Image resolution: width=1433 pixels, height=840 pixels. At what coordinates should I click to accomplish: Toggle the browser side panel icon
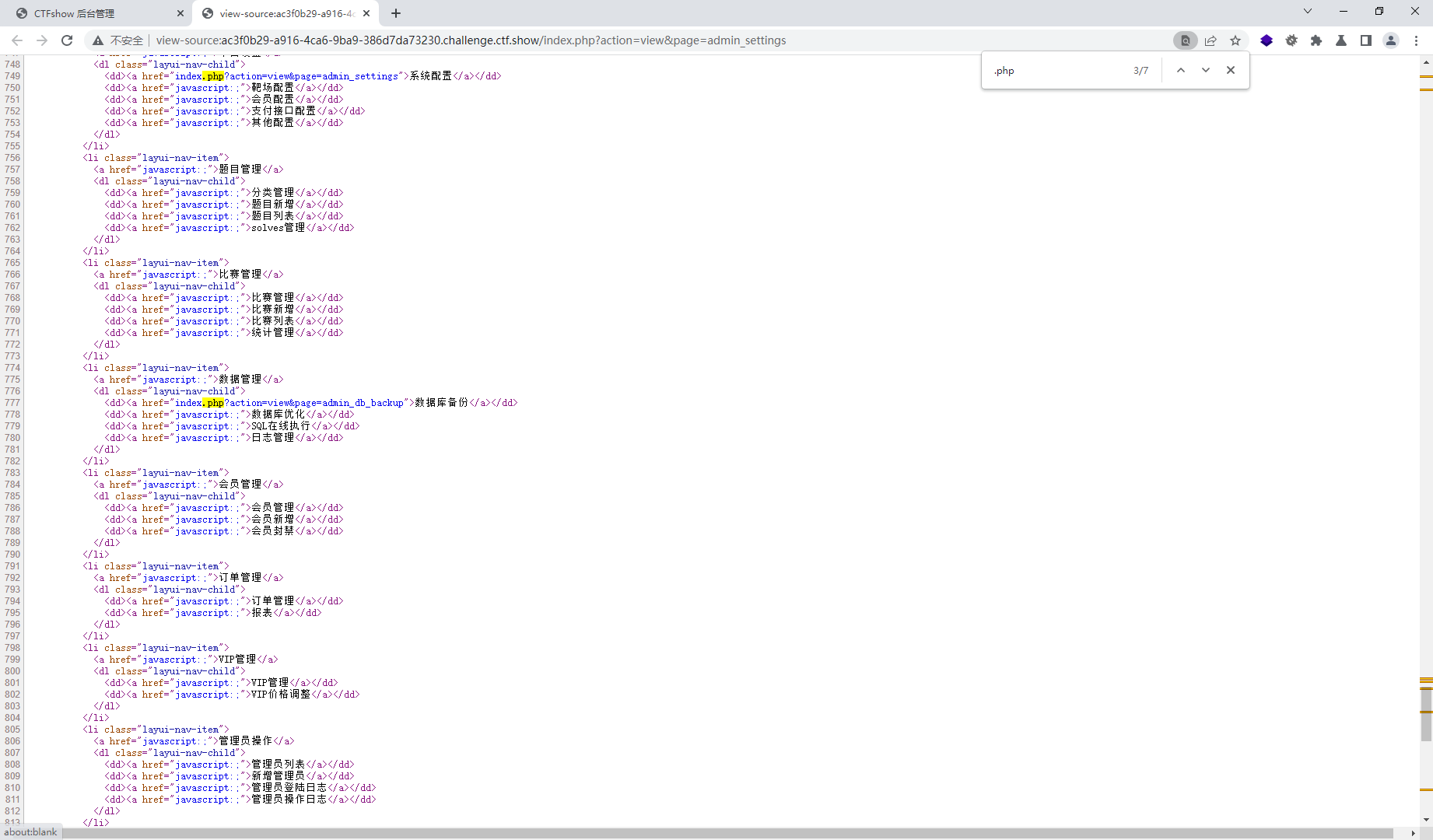[x=1367, y=40]
